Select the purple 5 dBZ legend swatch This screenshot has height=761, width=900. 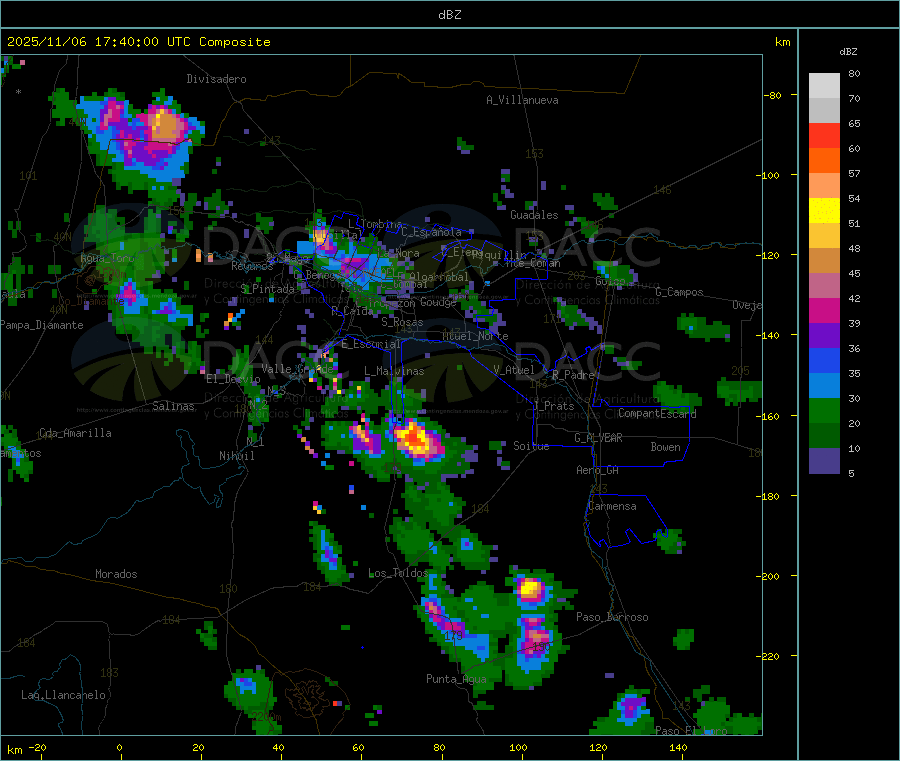click(824, 461)
